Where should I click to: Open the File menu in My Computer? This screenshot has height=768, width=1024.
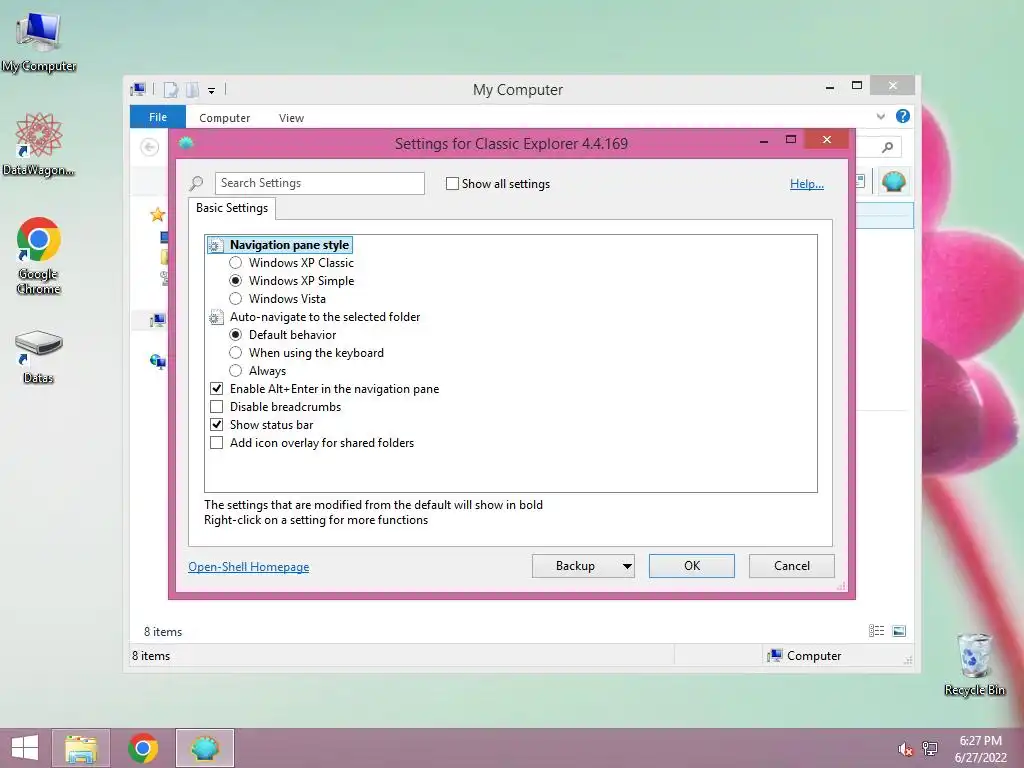coord(157,117)
